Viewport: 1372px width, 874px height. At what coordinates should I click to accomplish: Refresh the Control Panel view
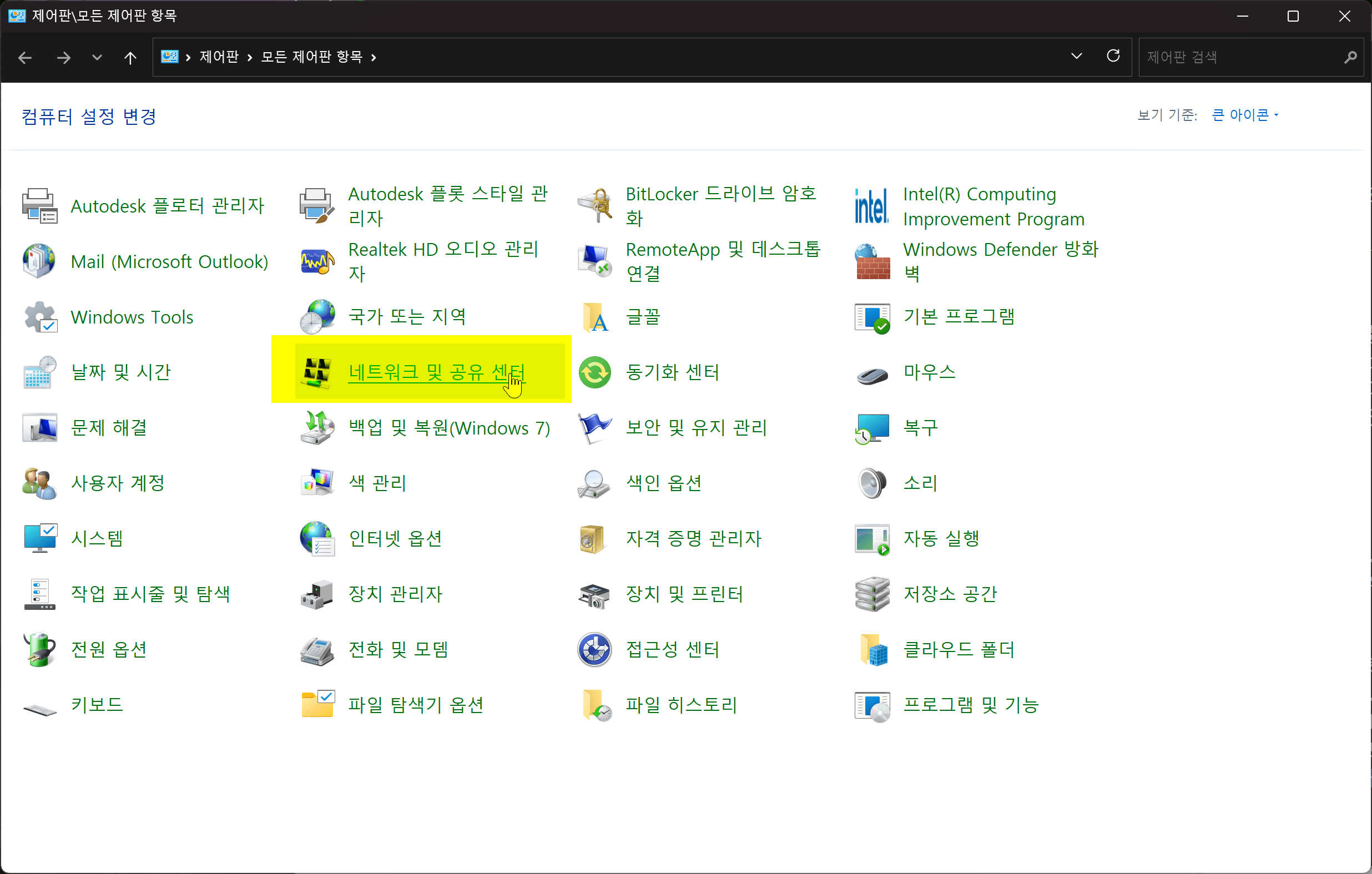click(x=1113, y=56)
